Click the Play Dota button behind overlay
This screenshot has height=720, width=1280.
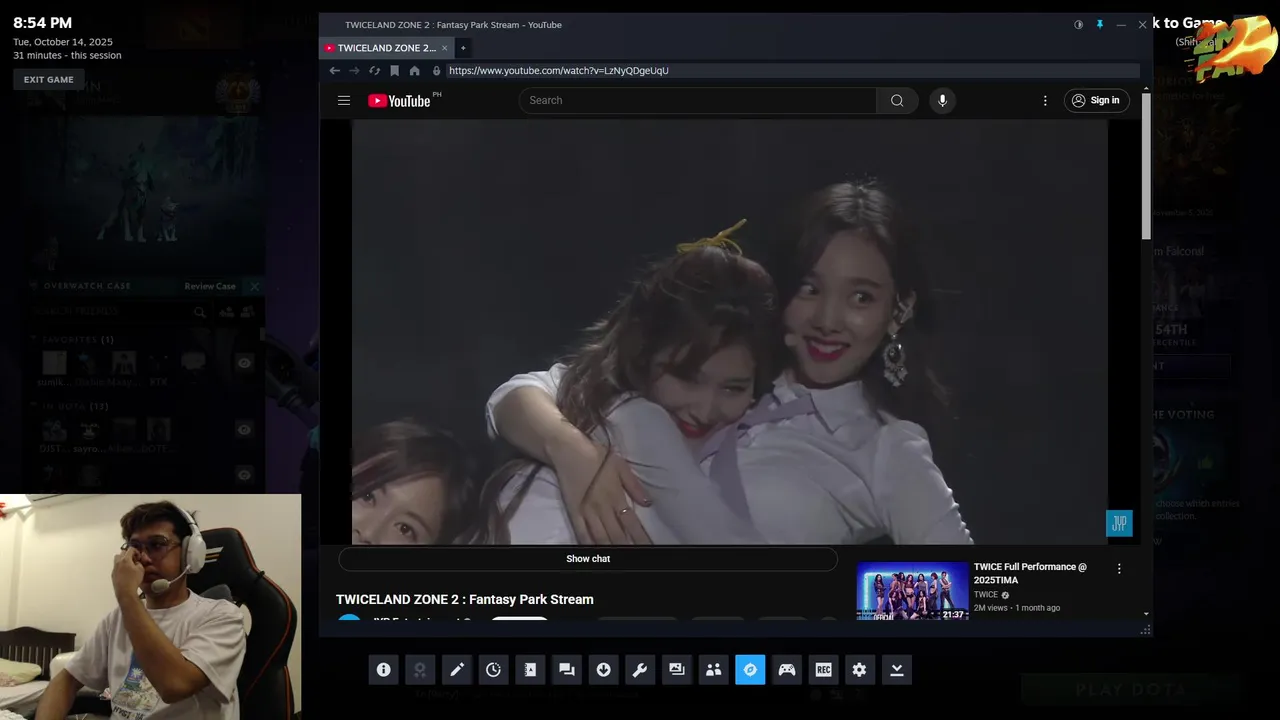(1130, 689)
